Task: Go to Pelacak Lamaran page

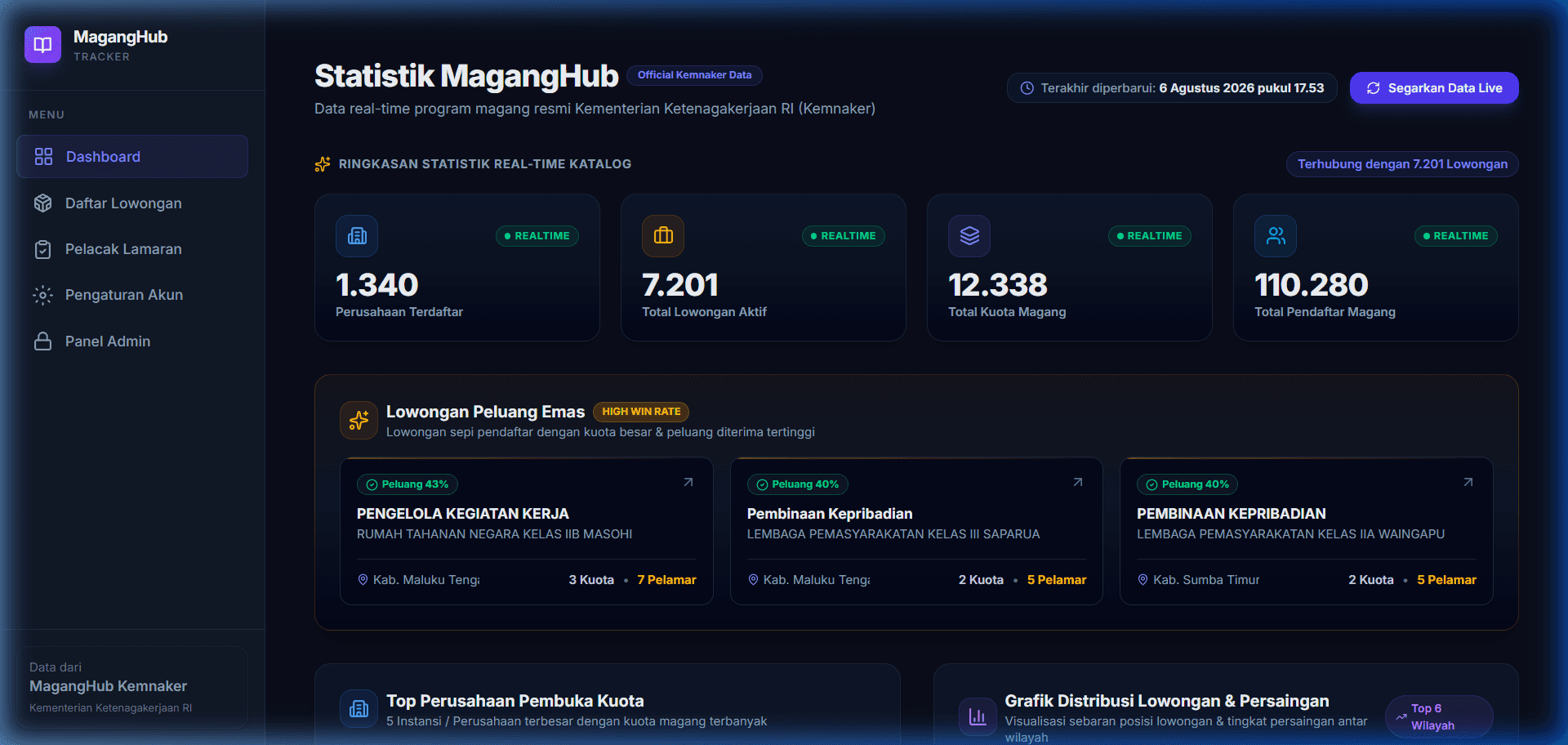Action: (132, 249)
